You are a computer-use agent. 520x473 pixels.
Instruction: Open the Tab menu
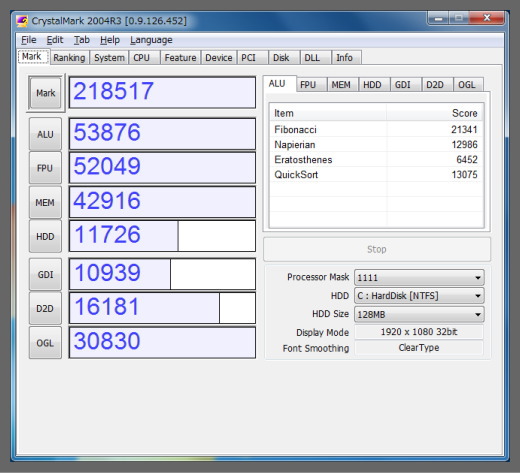pyautogui.click(x=82, y=40)
